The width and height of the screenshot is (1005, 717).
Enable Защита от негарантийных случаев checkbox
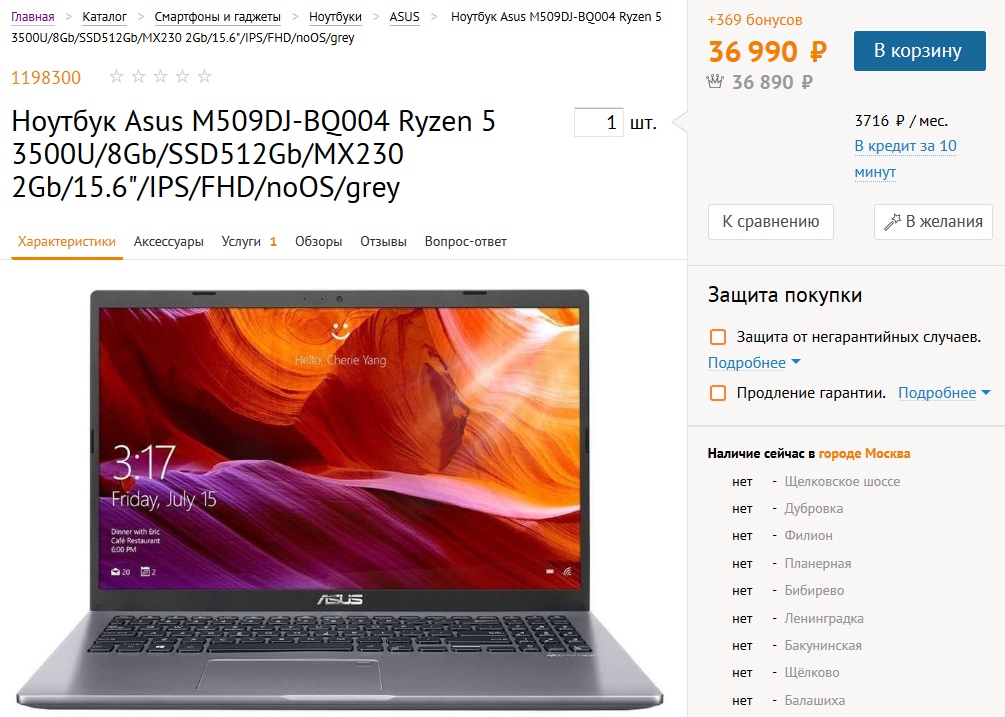718,337
